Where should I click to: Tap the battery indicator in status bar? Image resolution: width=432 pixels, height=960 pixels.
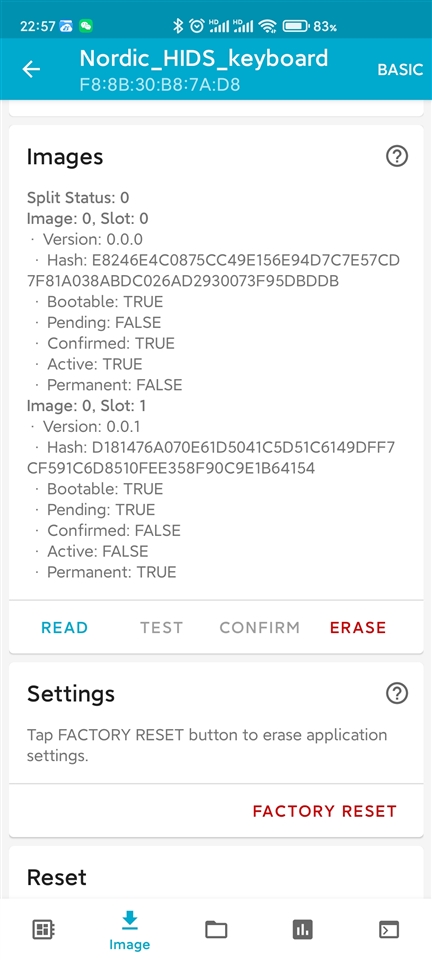click(x=296, y=26)
